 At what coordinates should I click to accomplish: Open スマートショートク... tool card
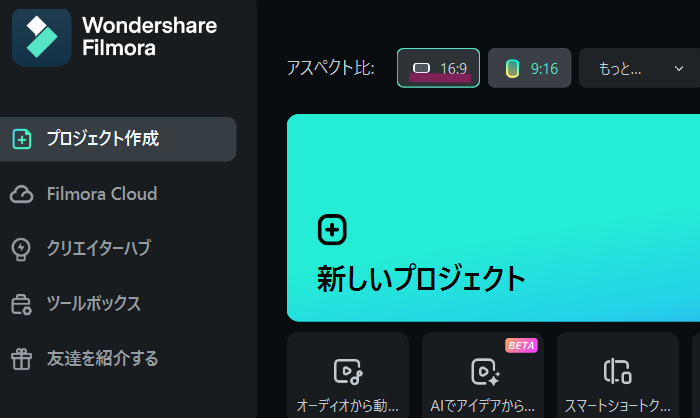(618, 375)
